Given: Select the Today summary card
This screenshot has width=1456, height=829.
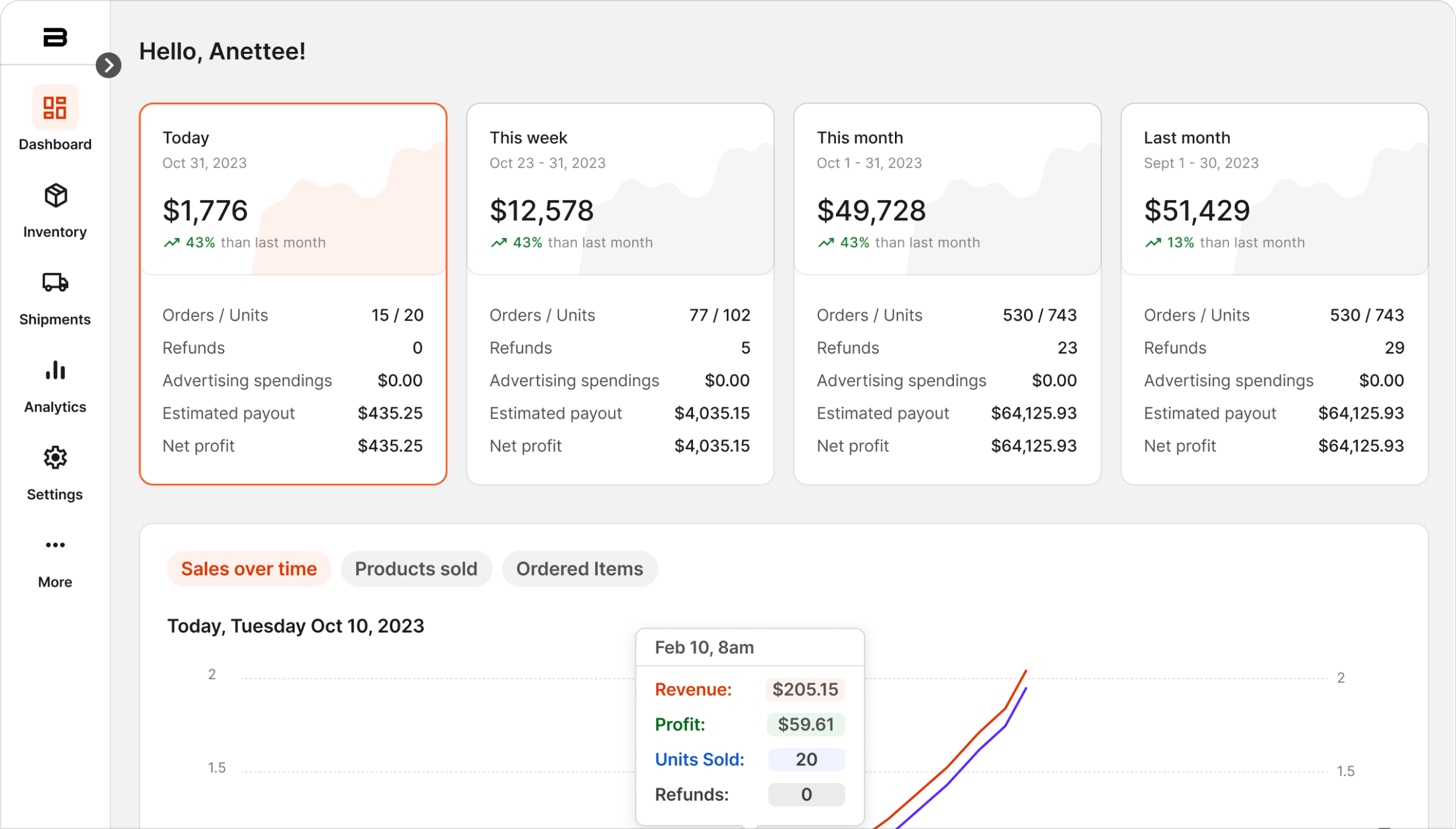Looking at the screenshot, I should (x=293, y=294).
